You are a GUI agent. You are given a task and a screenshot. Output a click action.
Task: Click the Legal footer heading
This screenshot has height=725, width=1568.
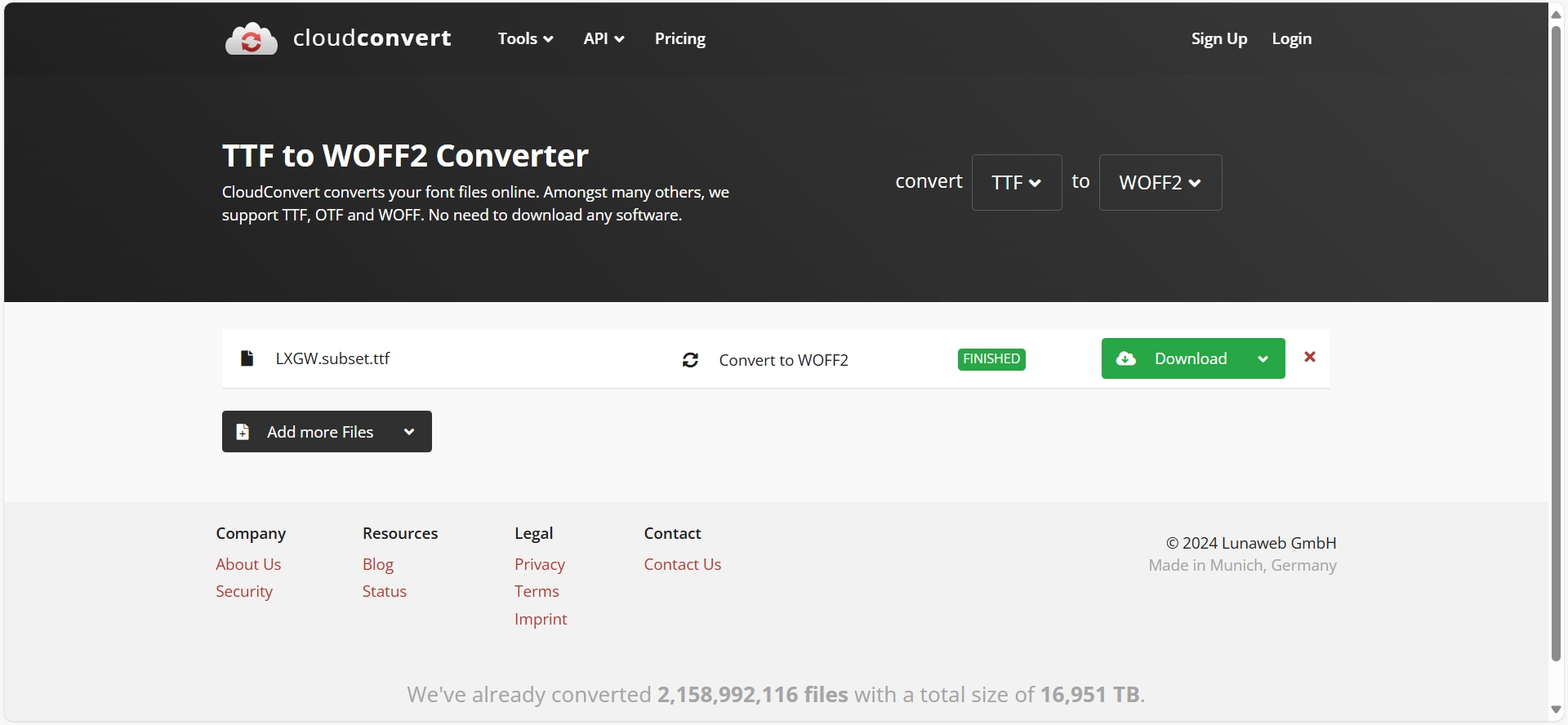click(534, 533)
